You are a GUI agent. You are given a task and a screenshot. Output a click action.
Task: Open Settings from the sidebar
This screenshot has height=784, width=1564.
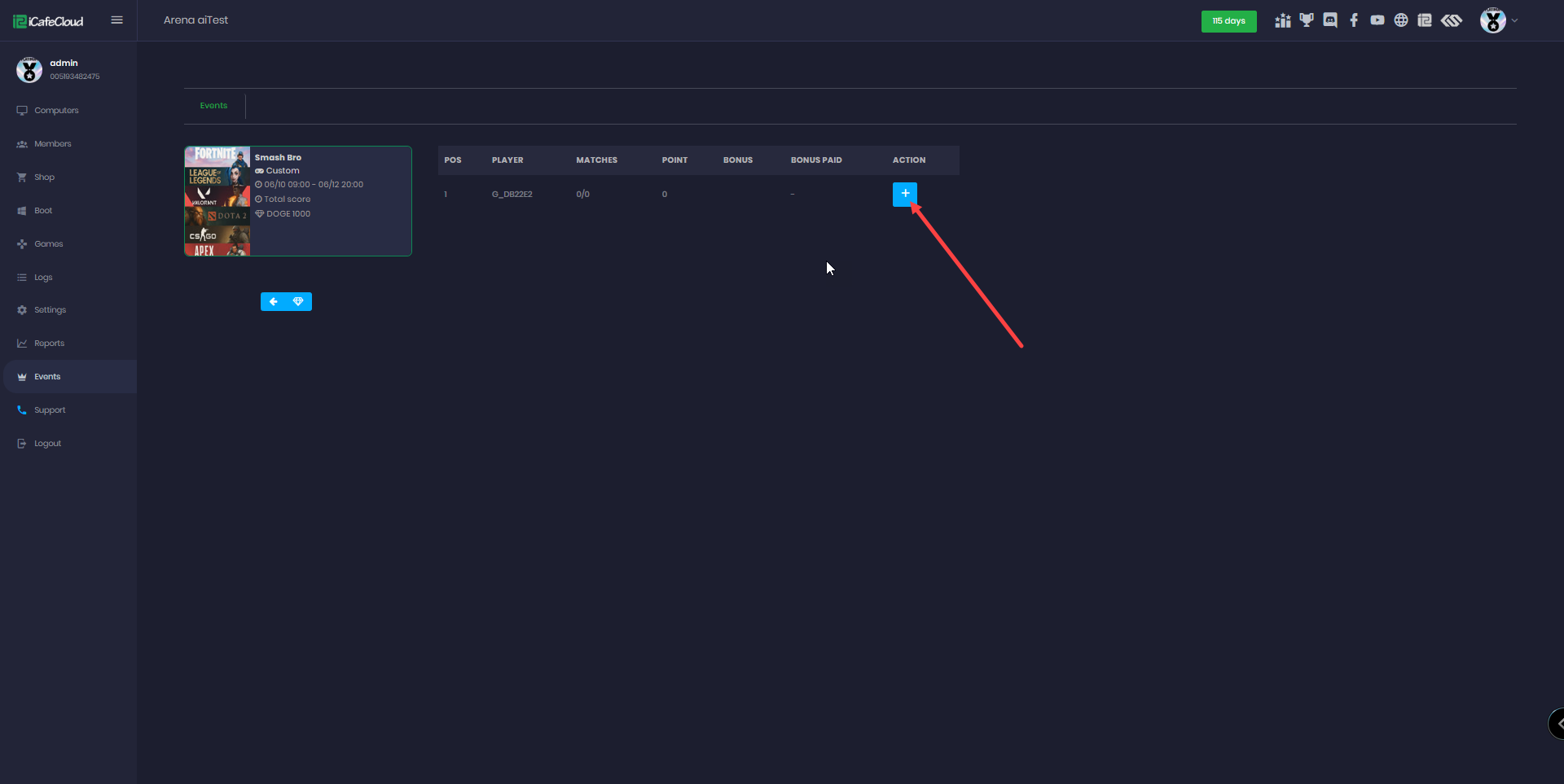50,310
